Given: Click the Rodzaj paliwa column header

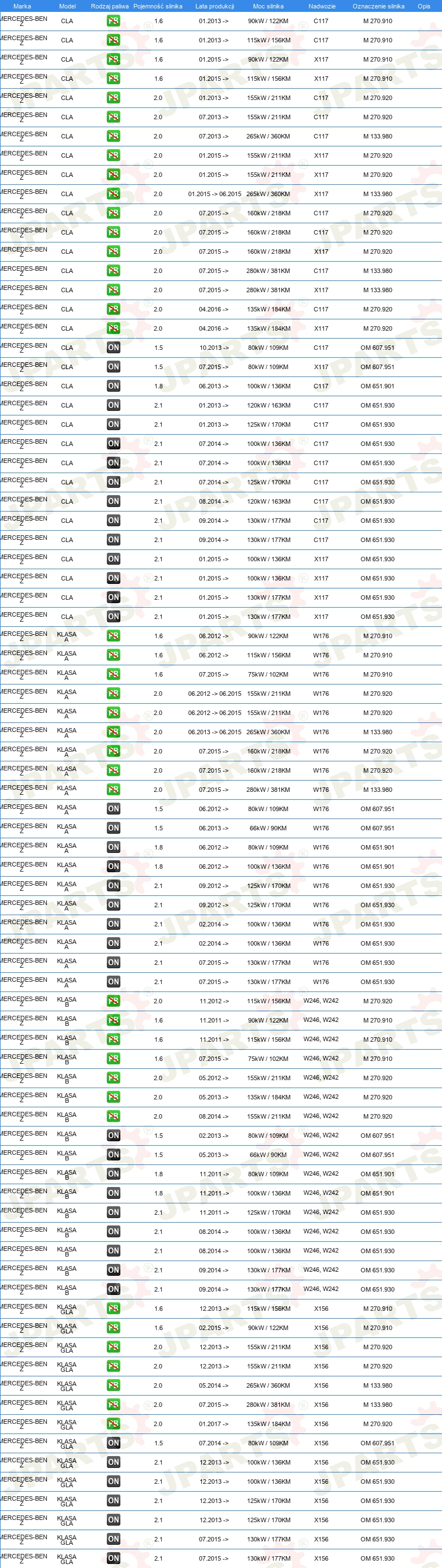Looking at the screenshot, I should (x=110, y=6).
